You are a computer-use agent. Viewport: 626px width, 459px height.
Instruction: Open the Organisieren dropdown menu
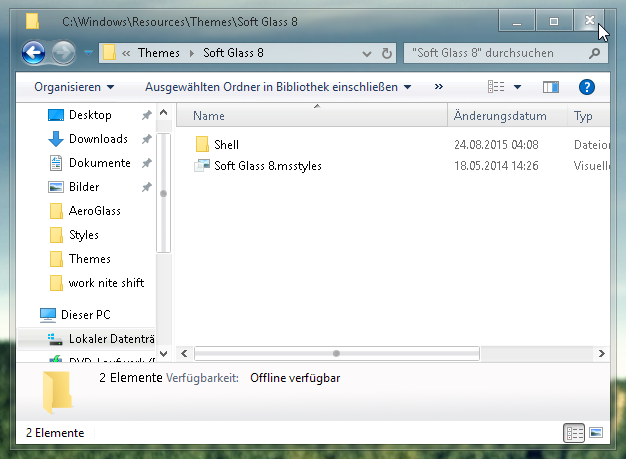click(x=74, y=88)
